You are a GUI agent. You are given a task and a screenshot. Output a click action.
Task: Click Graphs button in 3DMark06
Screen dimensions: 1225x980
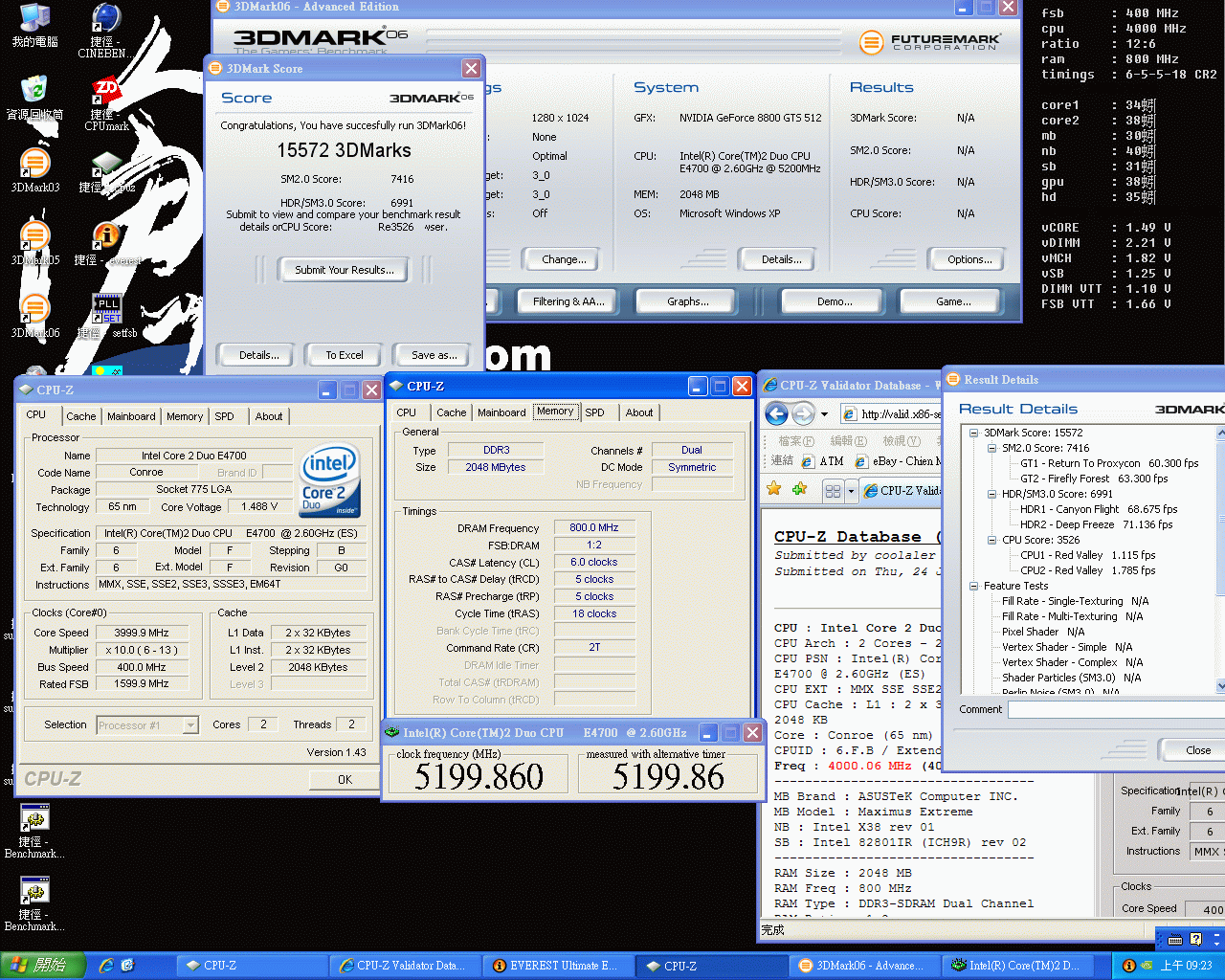pyautogui.click(x=688, y=301)
